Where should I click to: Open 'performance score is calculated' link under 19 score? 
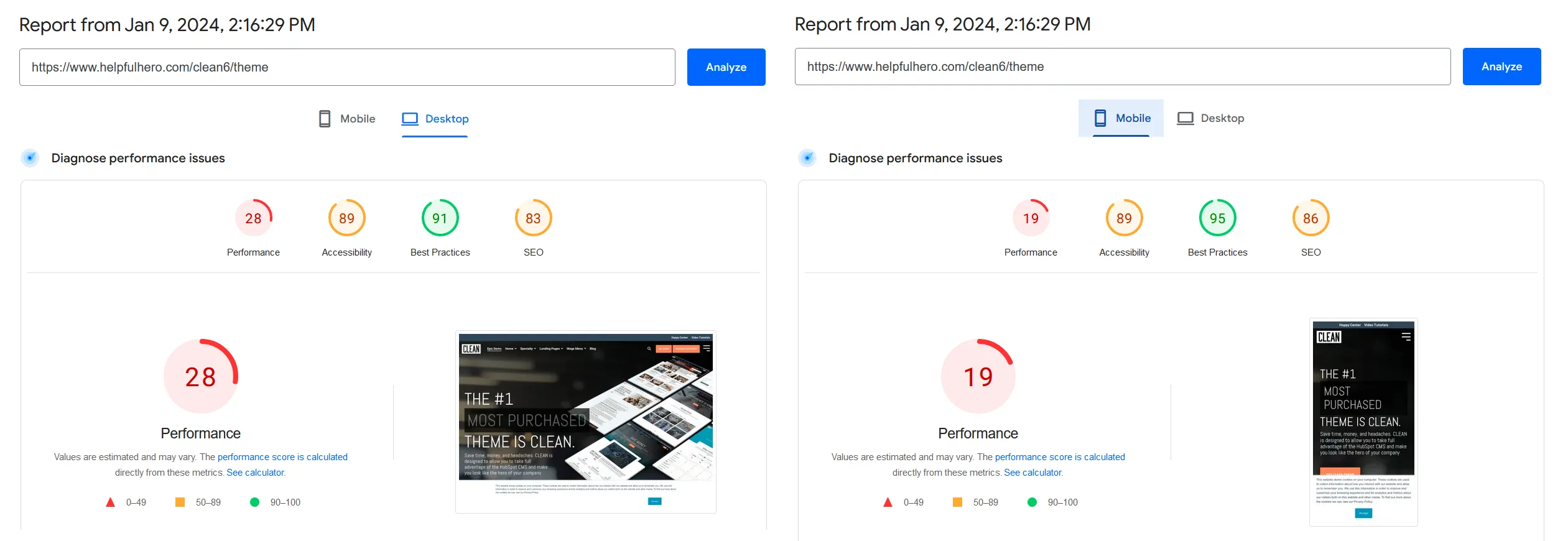[1059, 457]
